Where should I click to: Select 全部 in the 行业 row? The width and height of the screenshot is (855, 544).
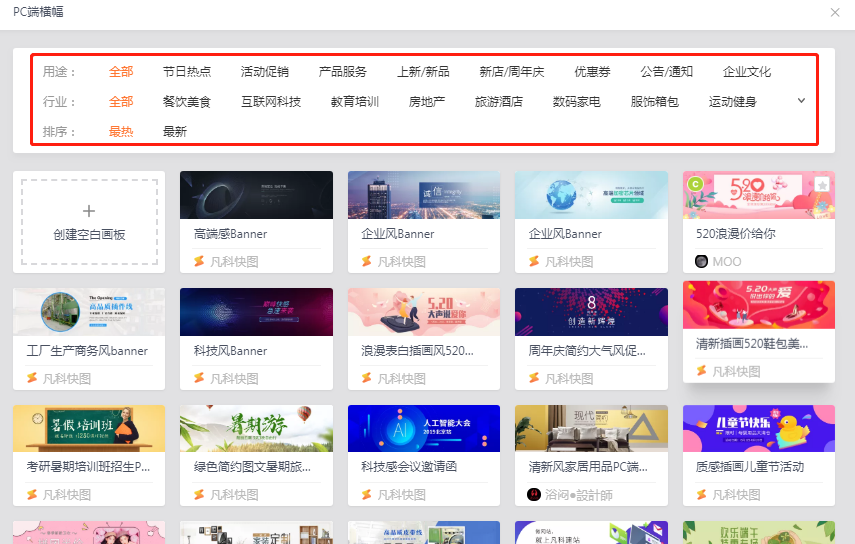tap(121, 102)
